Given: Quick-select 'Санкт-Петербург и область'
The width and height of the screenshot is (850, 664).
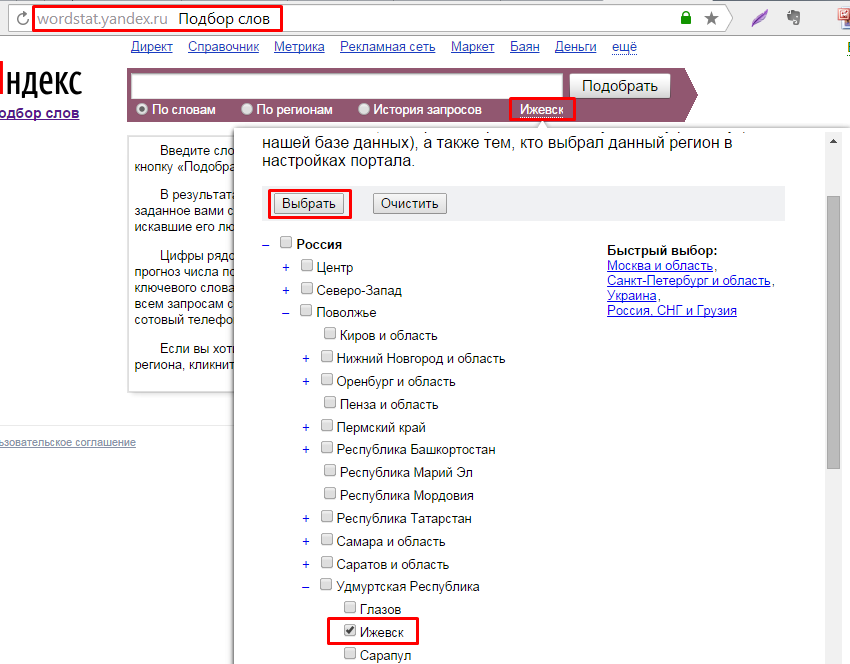Looking at the screenshot, I should click(688, 281).
